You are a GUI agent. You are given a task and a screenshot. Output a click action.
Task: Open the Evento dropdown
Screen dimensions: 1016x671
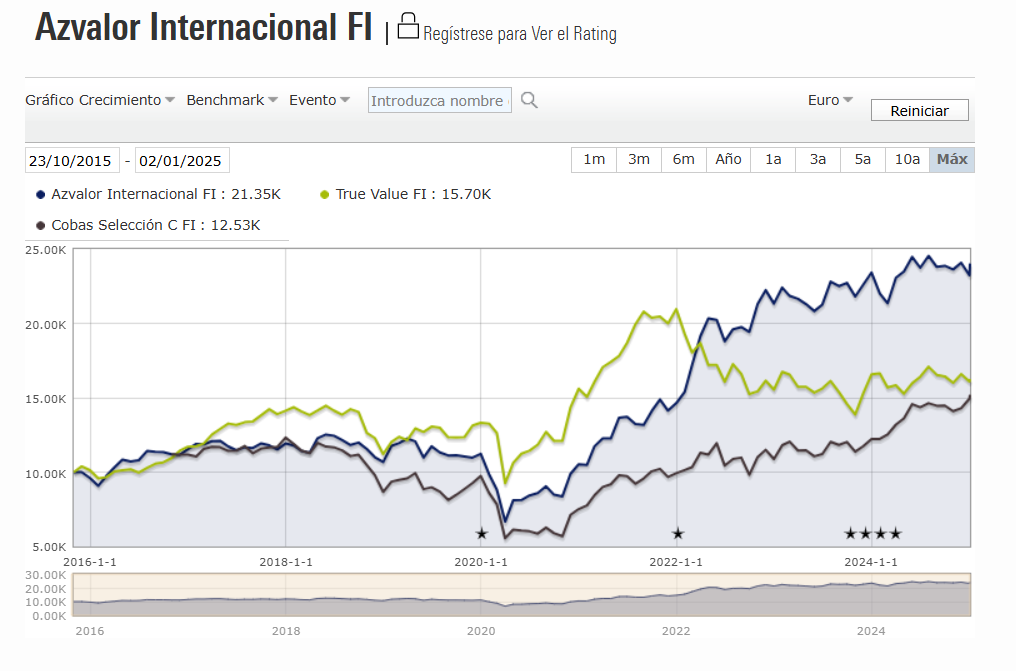coord(319,100)
